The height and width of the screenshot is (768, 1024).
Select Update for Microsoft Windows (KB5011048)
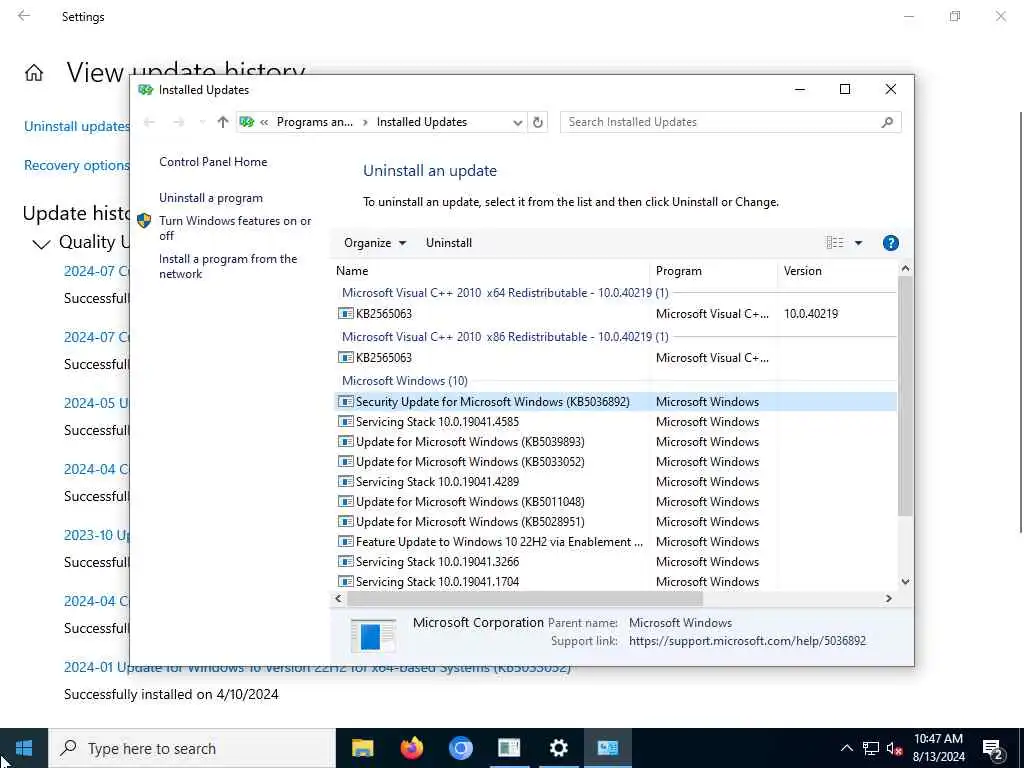(x=615, y=502)
